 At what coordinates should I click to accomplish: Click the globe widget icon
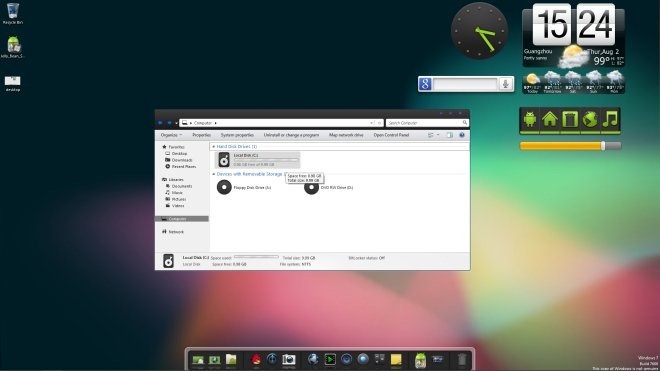[x=590, y=120]
